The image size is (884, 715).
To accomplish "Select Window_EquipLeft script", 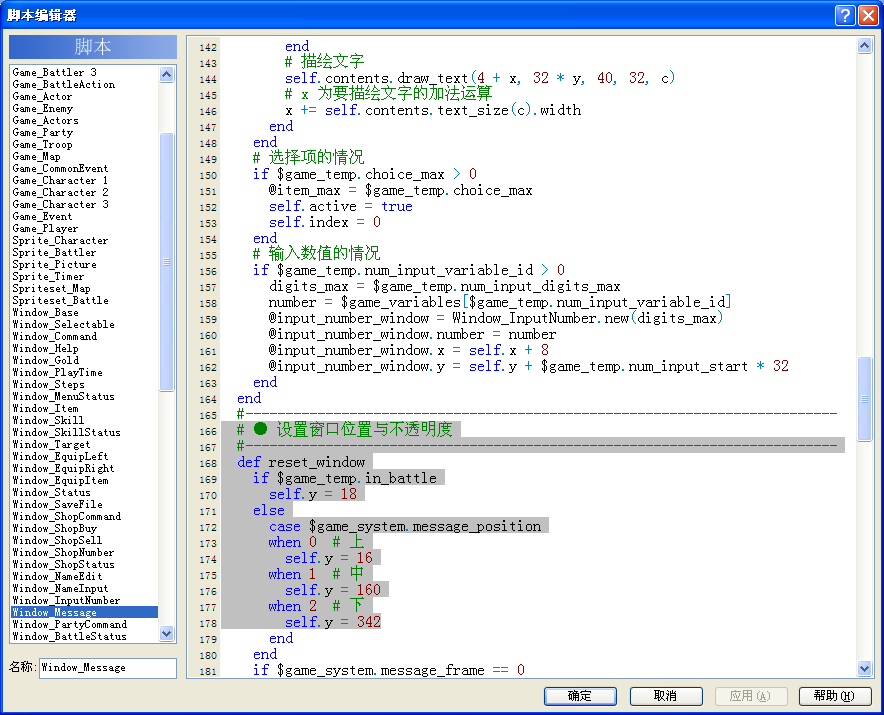I will [60, 456].
